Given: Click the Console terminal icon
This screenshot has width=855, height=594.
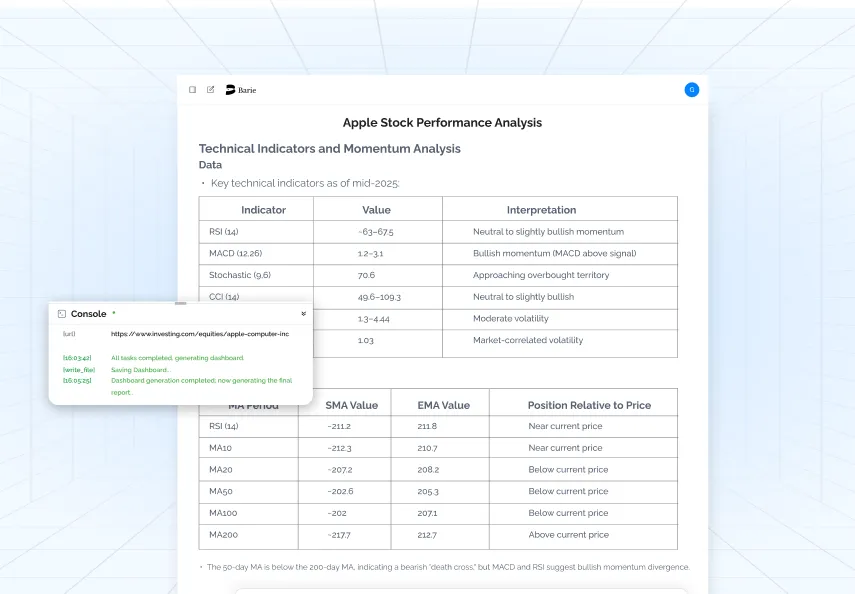Looking at the screenshot, I should (x=62, y=314).
